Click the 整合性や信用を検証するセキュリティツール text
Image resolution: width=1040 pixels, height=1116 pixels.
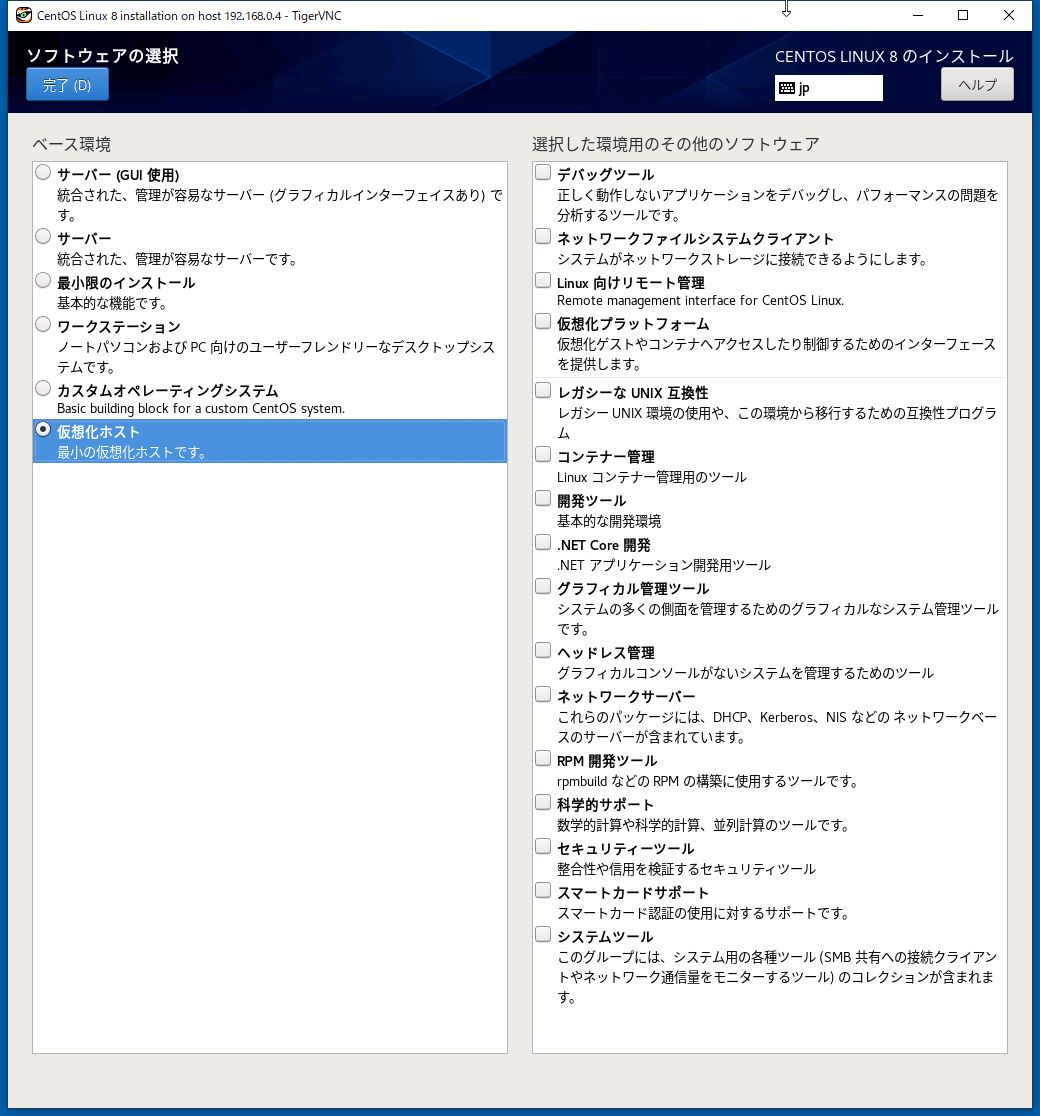pyautogui.click(x=686, y=869)
